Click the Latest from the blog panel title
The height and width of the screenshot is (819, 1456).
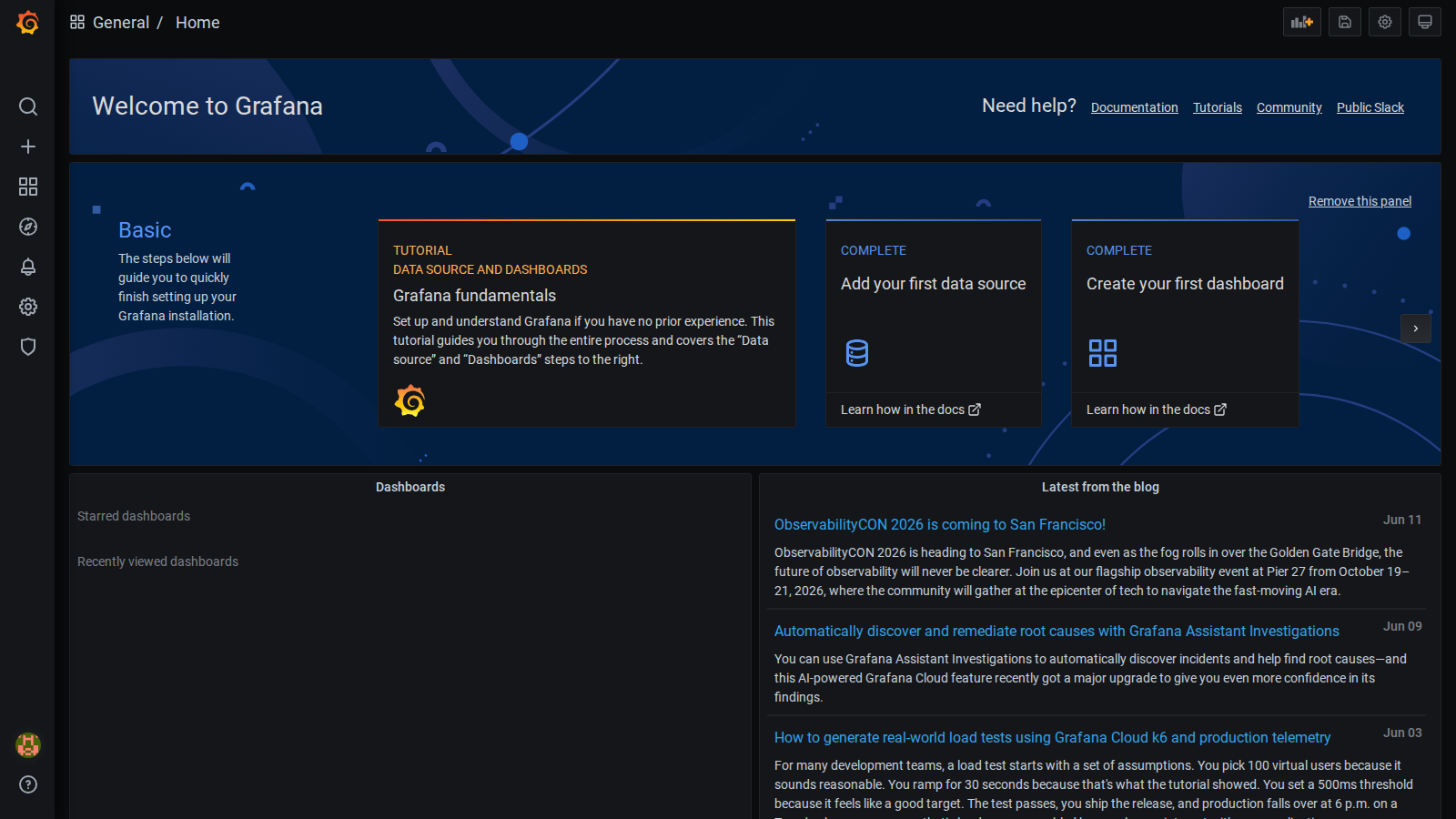1100,487
